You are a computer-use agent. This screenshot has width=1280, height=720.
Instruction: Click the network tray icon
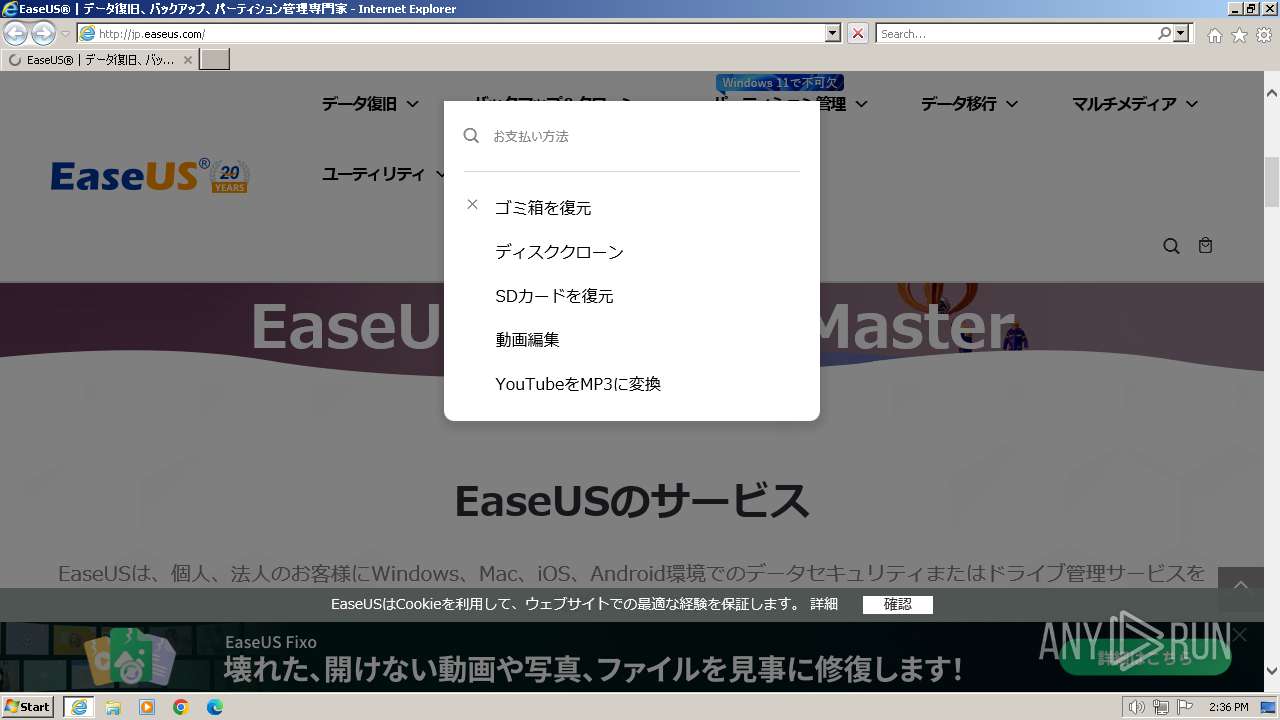[1160, 707]
